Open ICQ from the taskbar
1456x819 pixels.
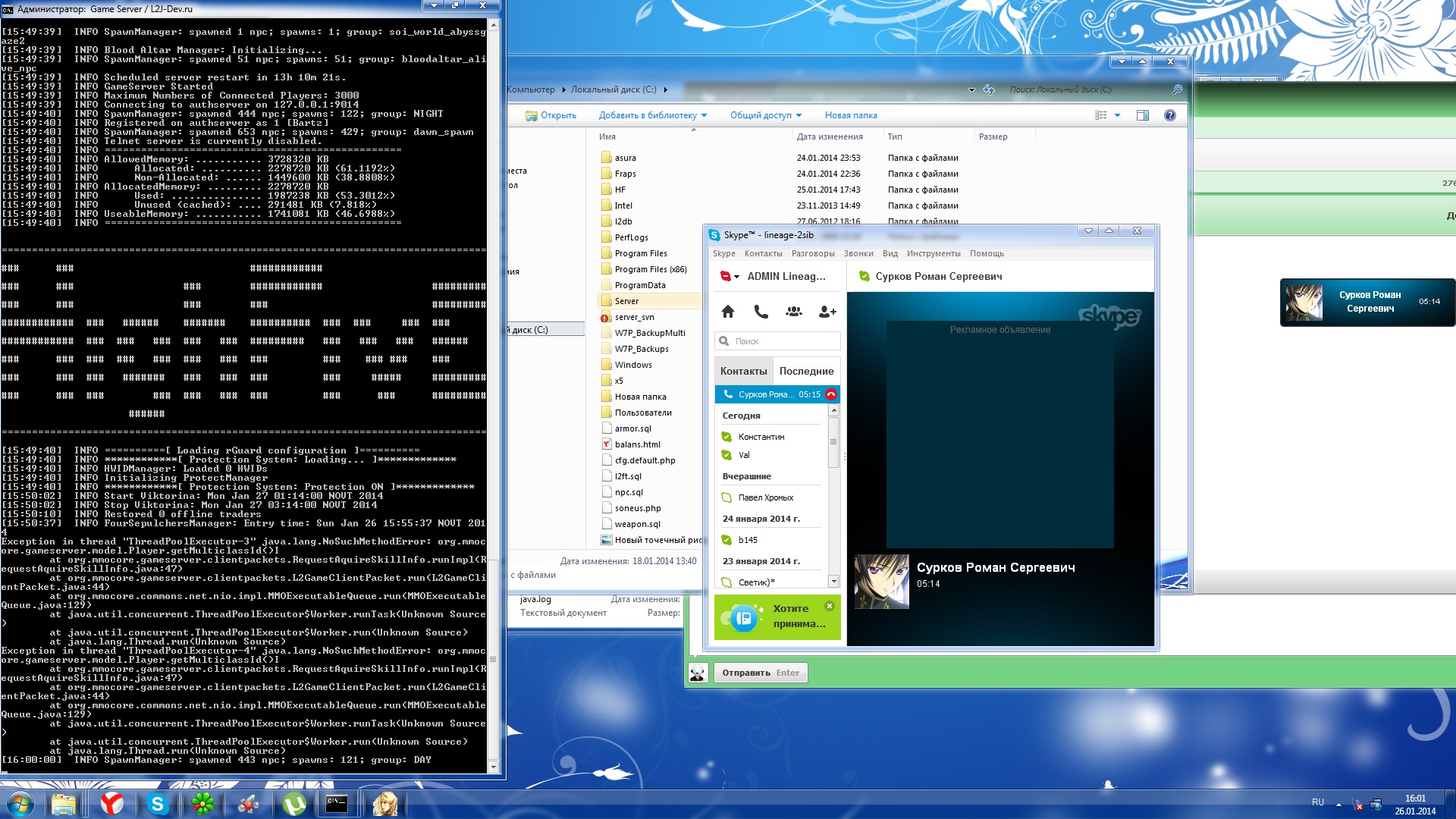pos(203,804)
